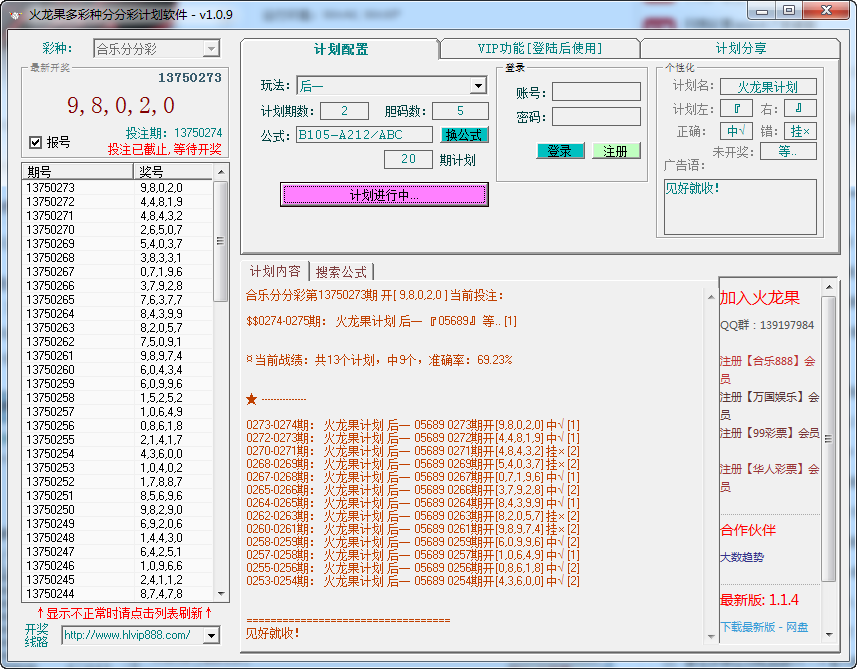Select the 计划内容 tab
The image size is (857, 669).
(x=275, y=271)
